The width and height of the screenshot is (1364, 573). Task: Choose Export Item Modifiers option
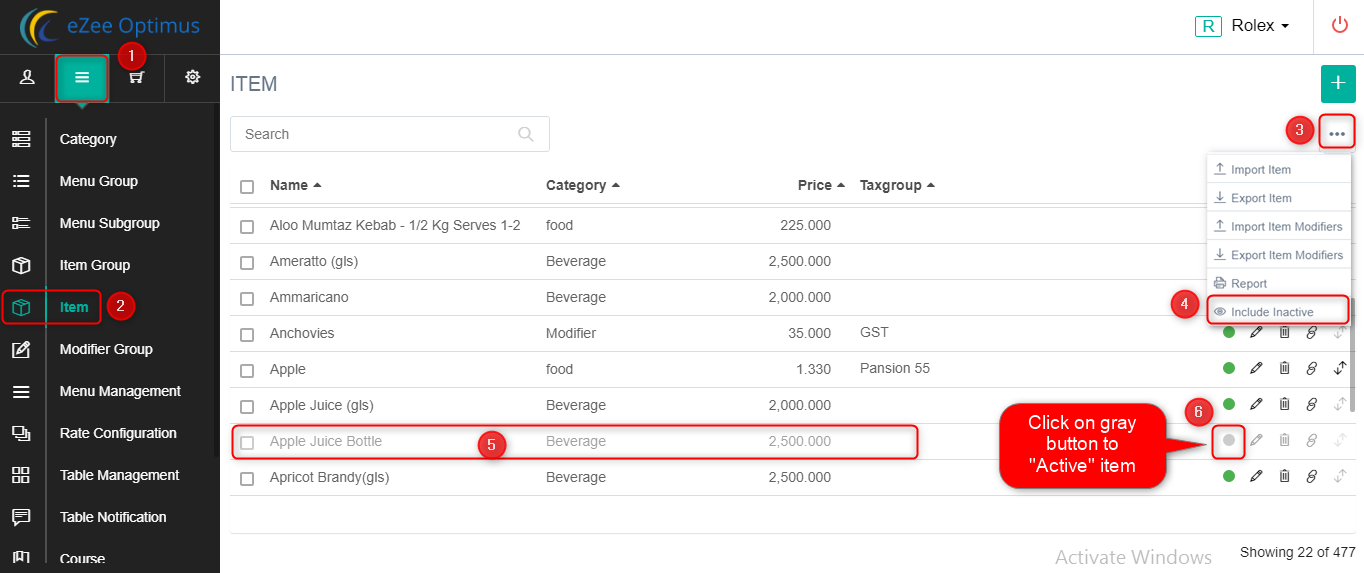coord(1279,255)
